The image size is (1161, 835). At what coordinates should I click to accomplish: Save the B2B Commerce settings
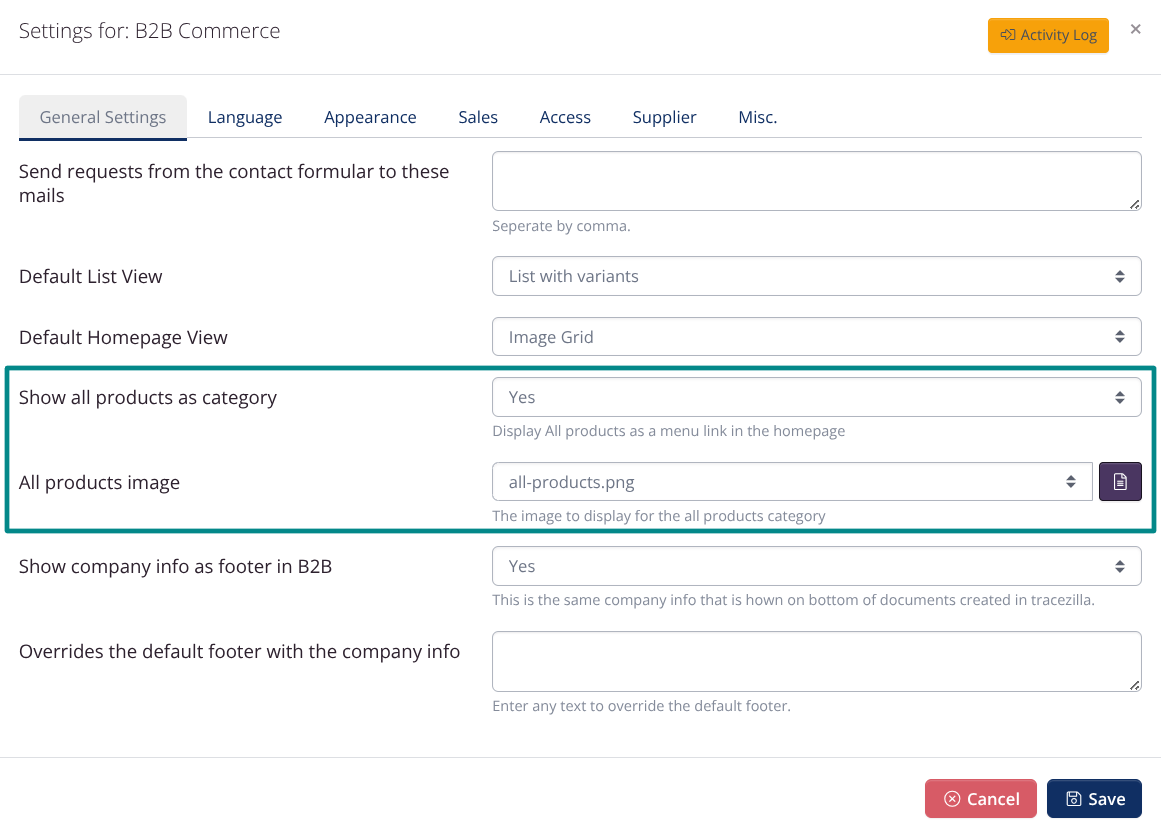pyautogui.click(x=1094, y=799)
